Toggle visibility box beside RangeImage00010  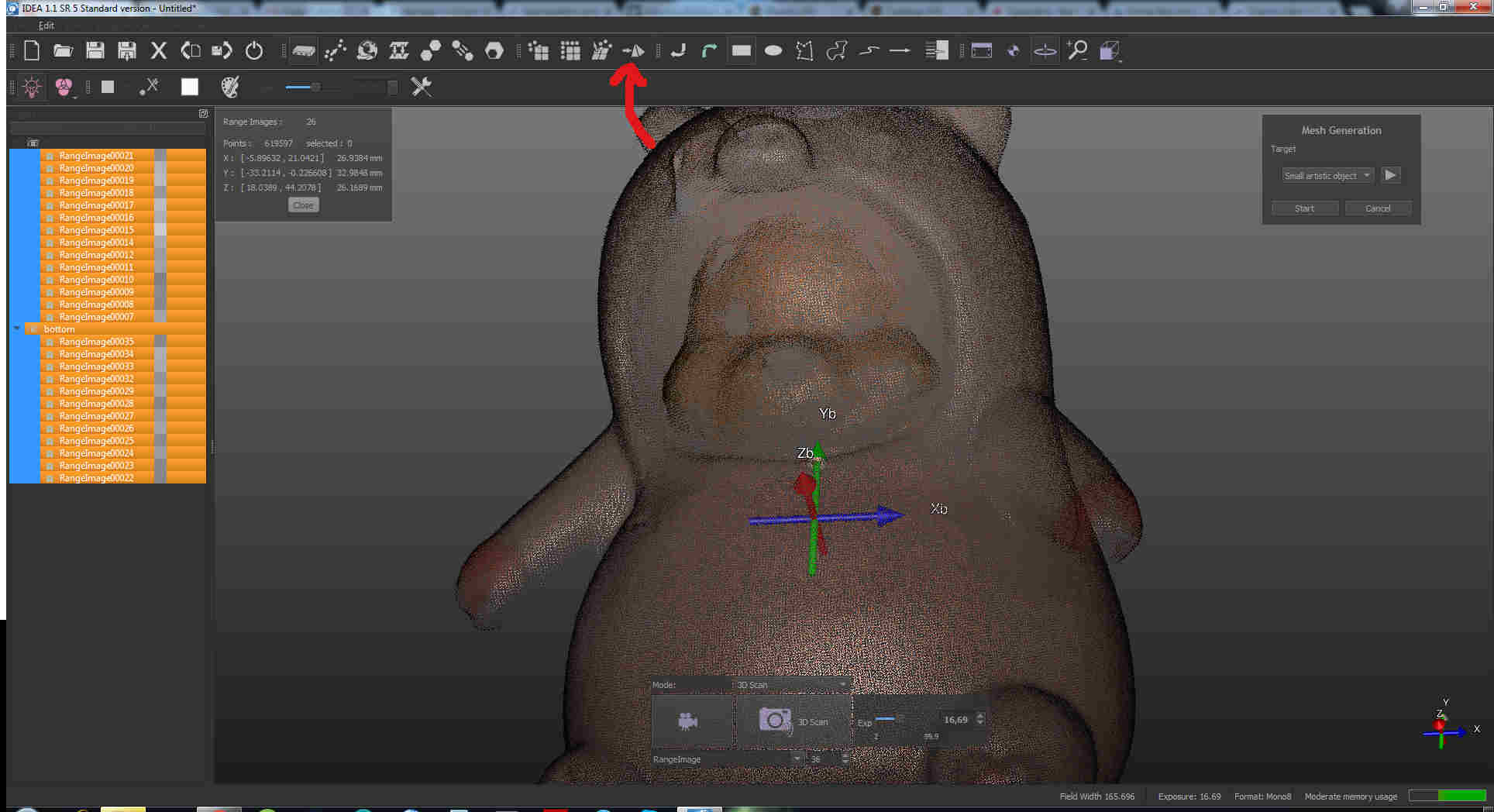click(160, 280)
